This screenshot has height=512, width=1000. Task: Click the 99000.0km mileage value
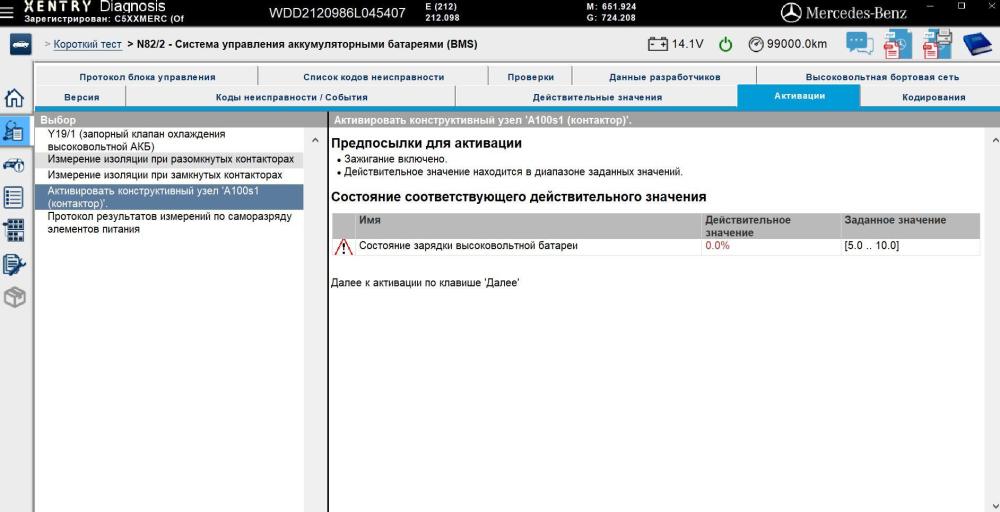tap(797, 44)
